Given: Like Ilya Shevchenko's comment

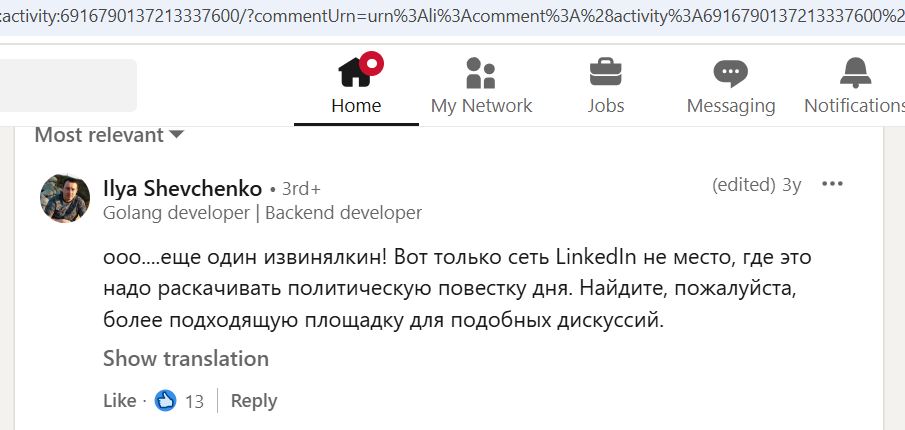Looking at the screenshot, I should pyautogui.click(x=119, y=401).
